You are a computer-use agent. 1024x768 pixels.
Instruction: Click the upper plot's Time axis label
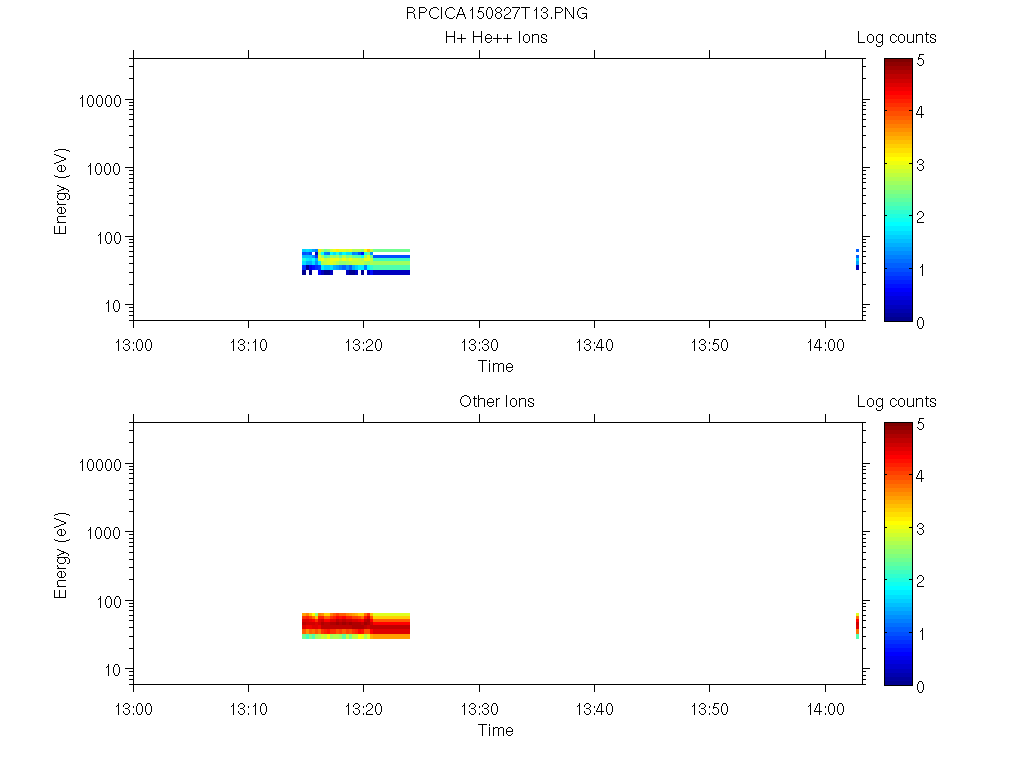[x=496, y=366]
